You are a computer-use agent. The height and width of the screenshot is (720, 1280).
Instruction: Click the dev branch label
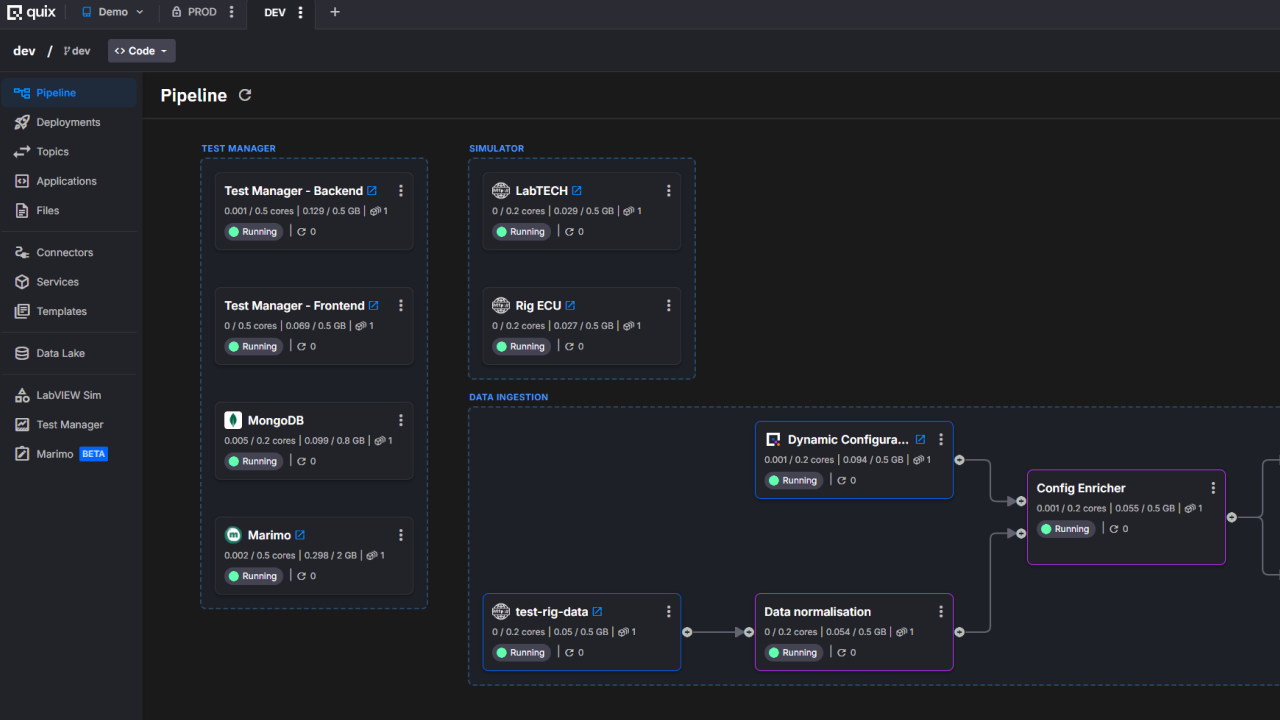pyautogui.click(x=77, y=51)
